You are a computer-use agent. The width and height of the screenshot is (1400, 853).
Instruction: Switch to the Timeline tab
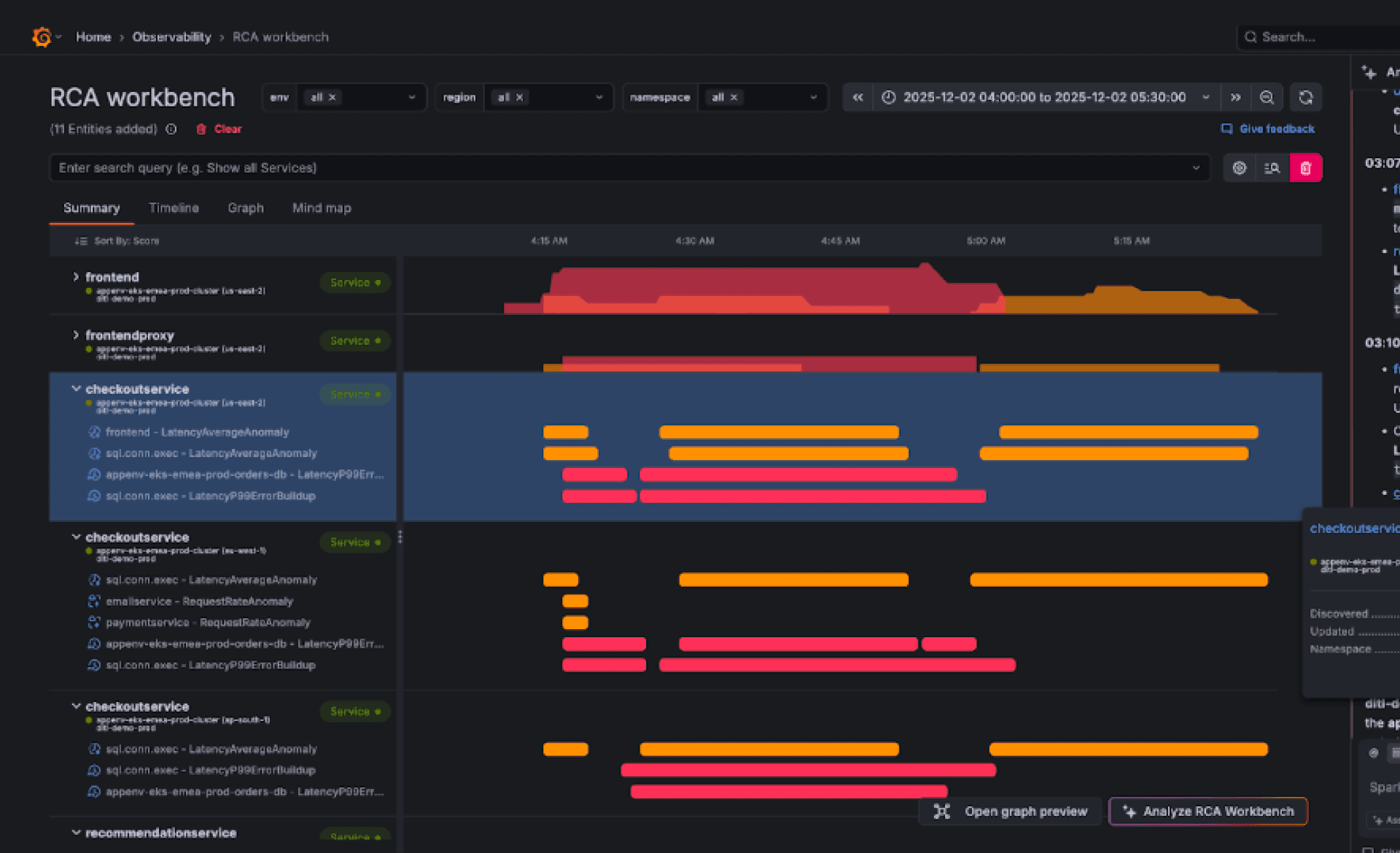point(174,208)
